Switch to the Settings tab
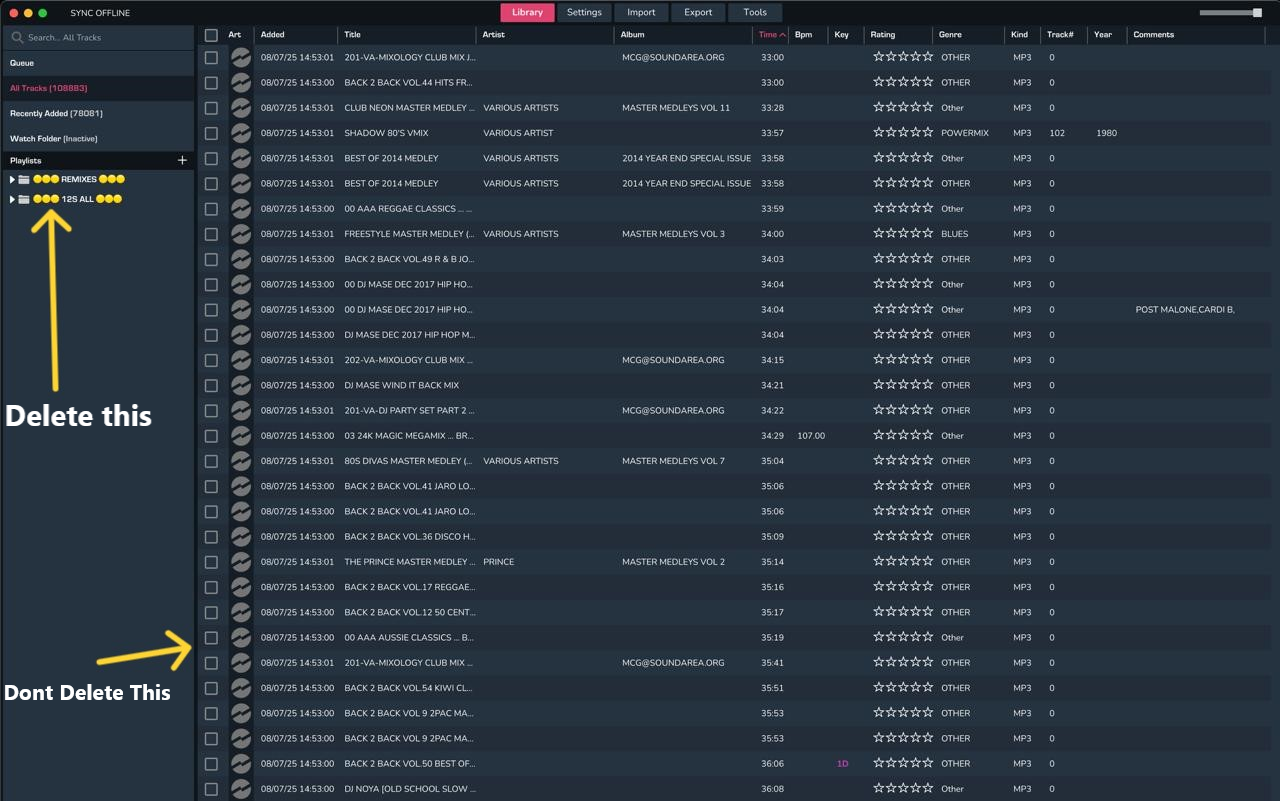Screen dimensions: 1280x801 tap(584, 13)
